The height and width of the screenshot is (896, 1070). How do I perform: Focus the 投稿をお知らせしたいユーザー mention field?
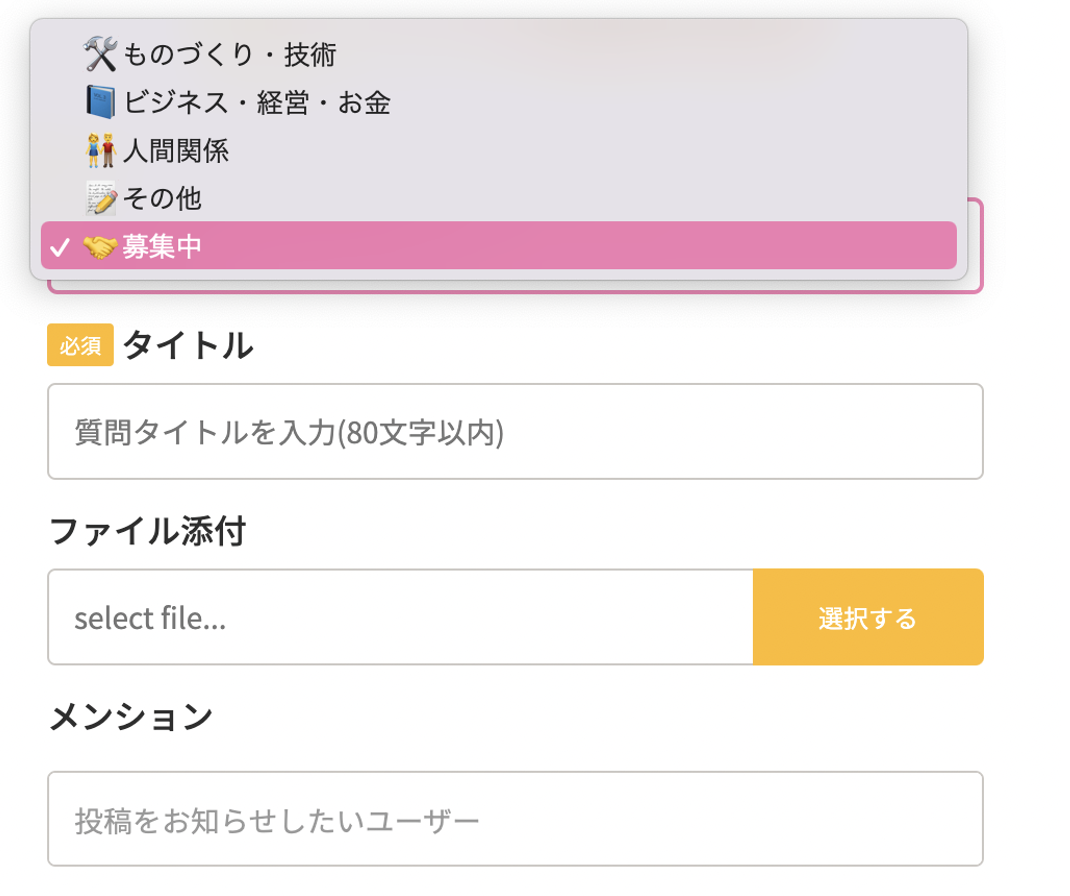pos(515,819)
